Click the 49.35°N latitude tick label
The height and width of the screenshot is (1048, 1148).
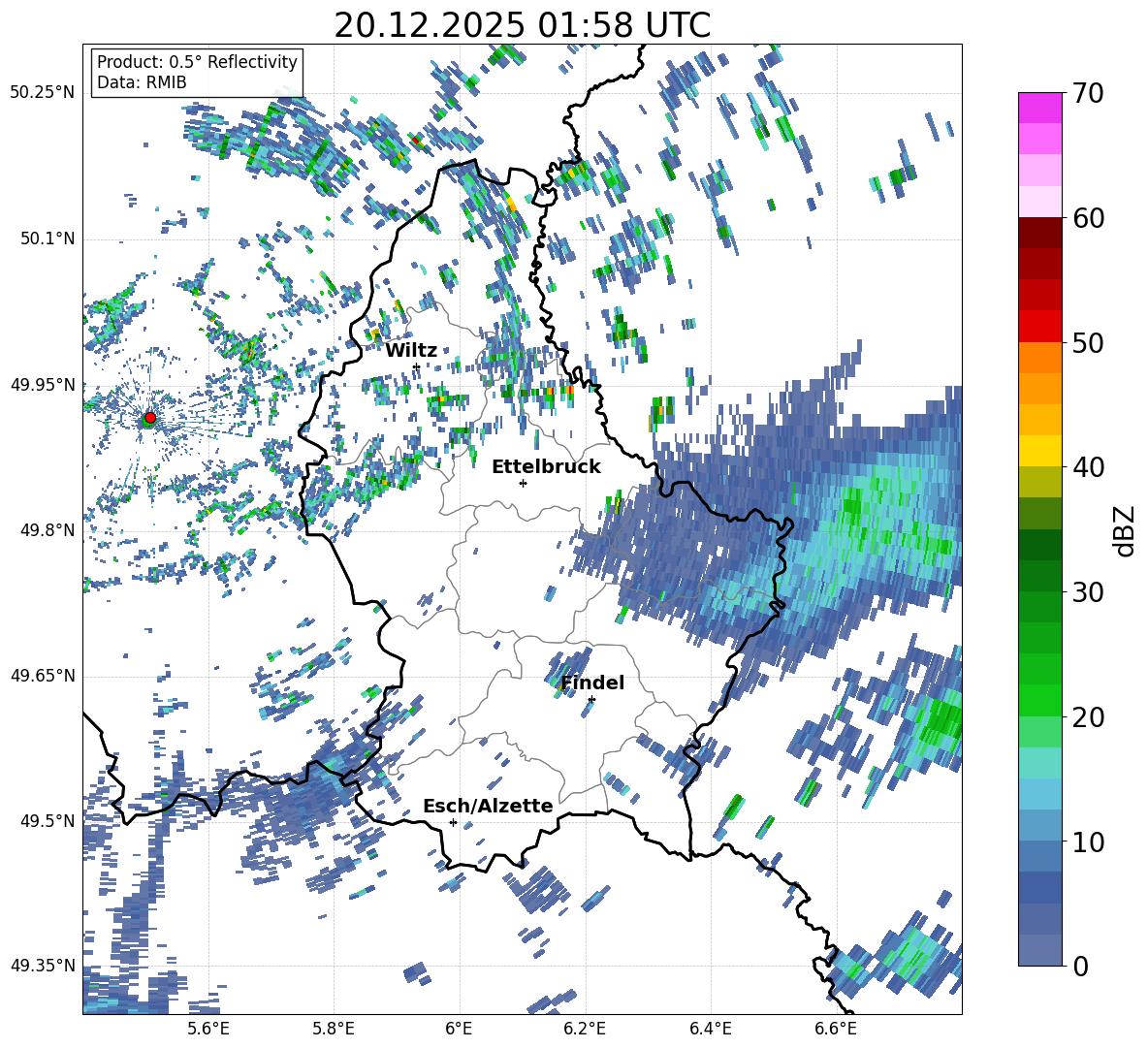(x=43, y=966)
